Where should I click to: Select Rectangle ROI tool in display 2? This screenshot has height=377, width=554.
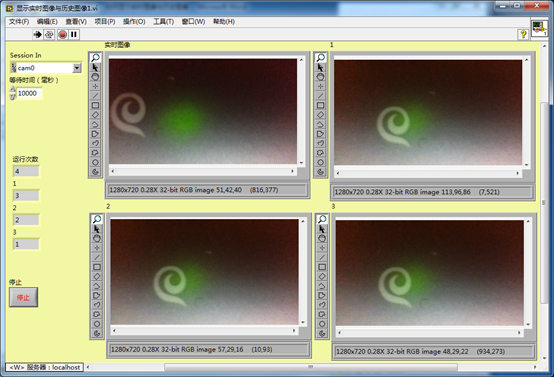(x=97, y=267)
